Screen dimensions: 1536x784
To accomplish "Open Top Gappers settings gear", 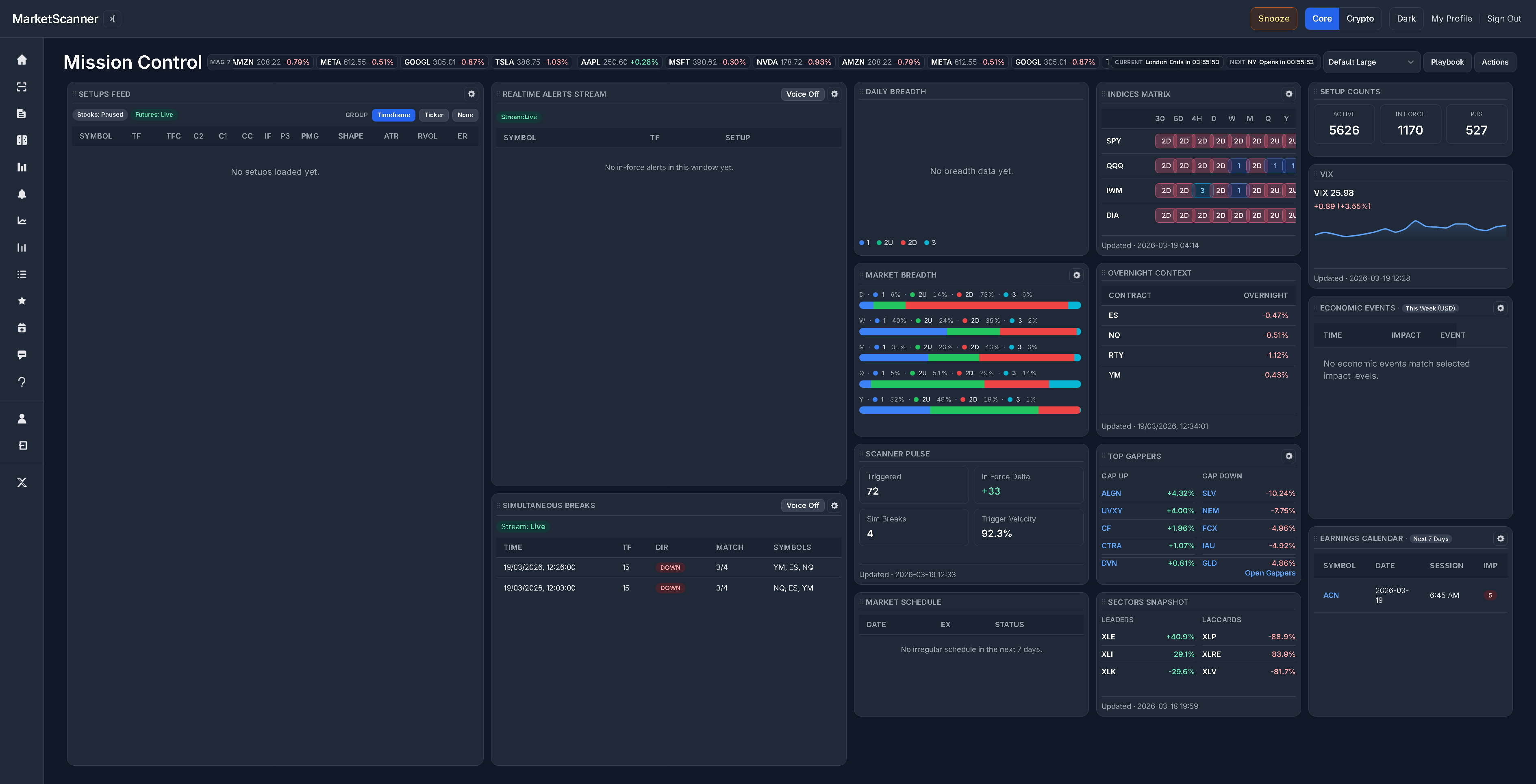I will pyautogui.click(x=1288, y=456).
